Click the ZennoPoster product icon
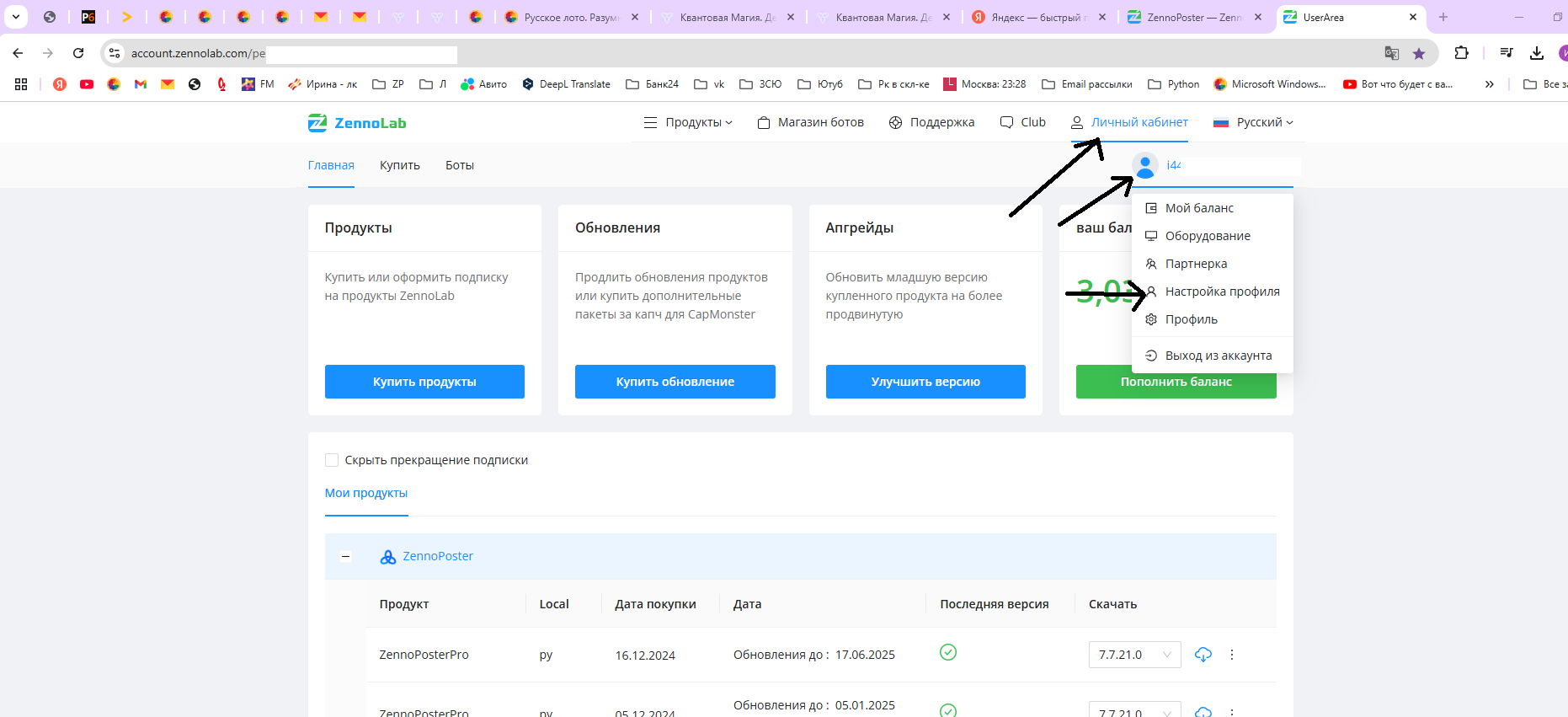 [387, 557]
